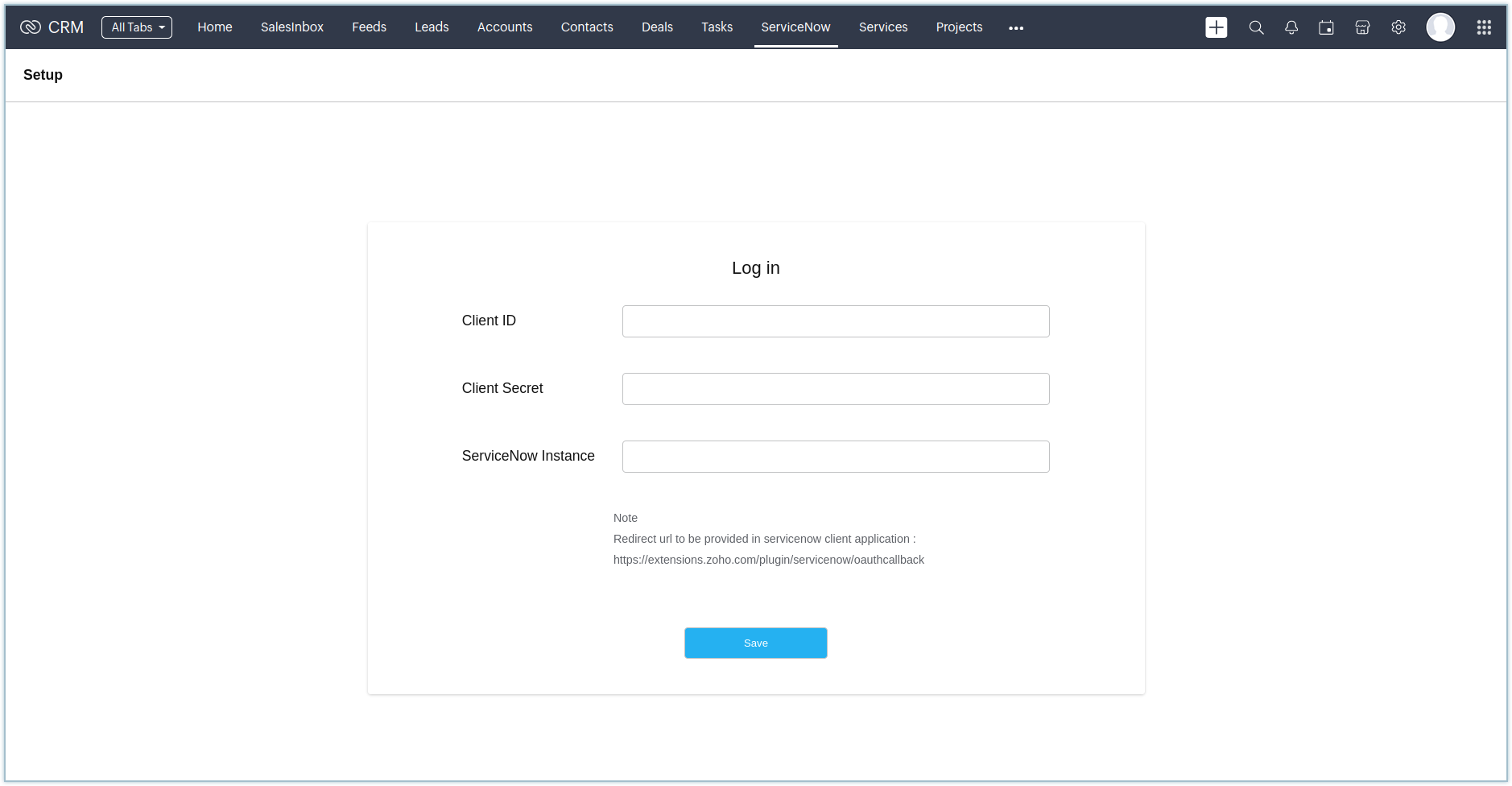This screenshot has width=1512, height=786.
Task: Select the SalesInbox tab
Action: [292, 27]
